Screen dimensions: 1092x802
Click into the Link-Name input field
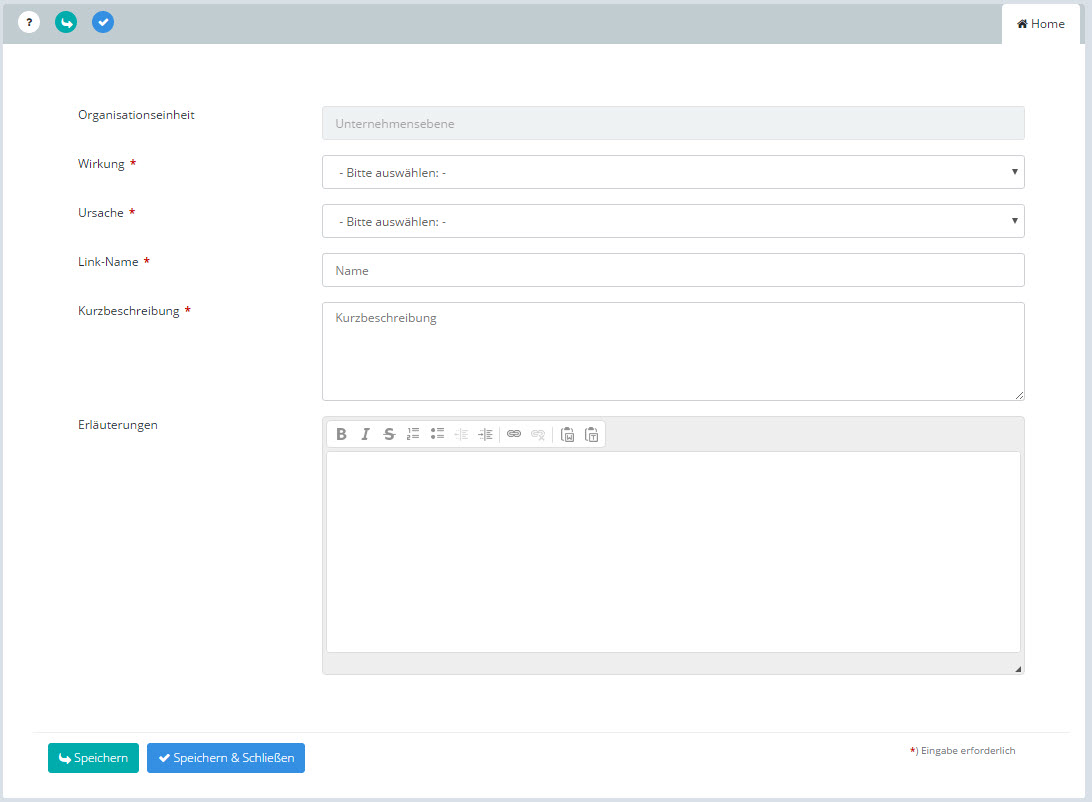pos(673,270)
